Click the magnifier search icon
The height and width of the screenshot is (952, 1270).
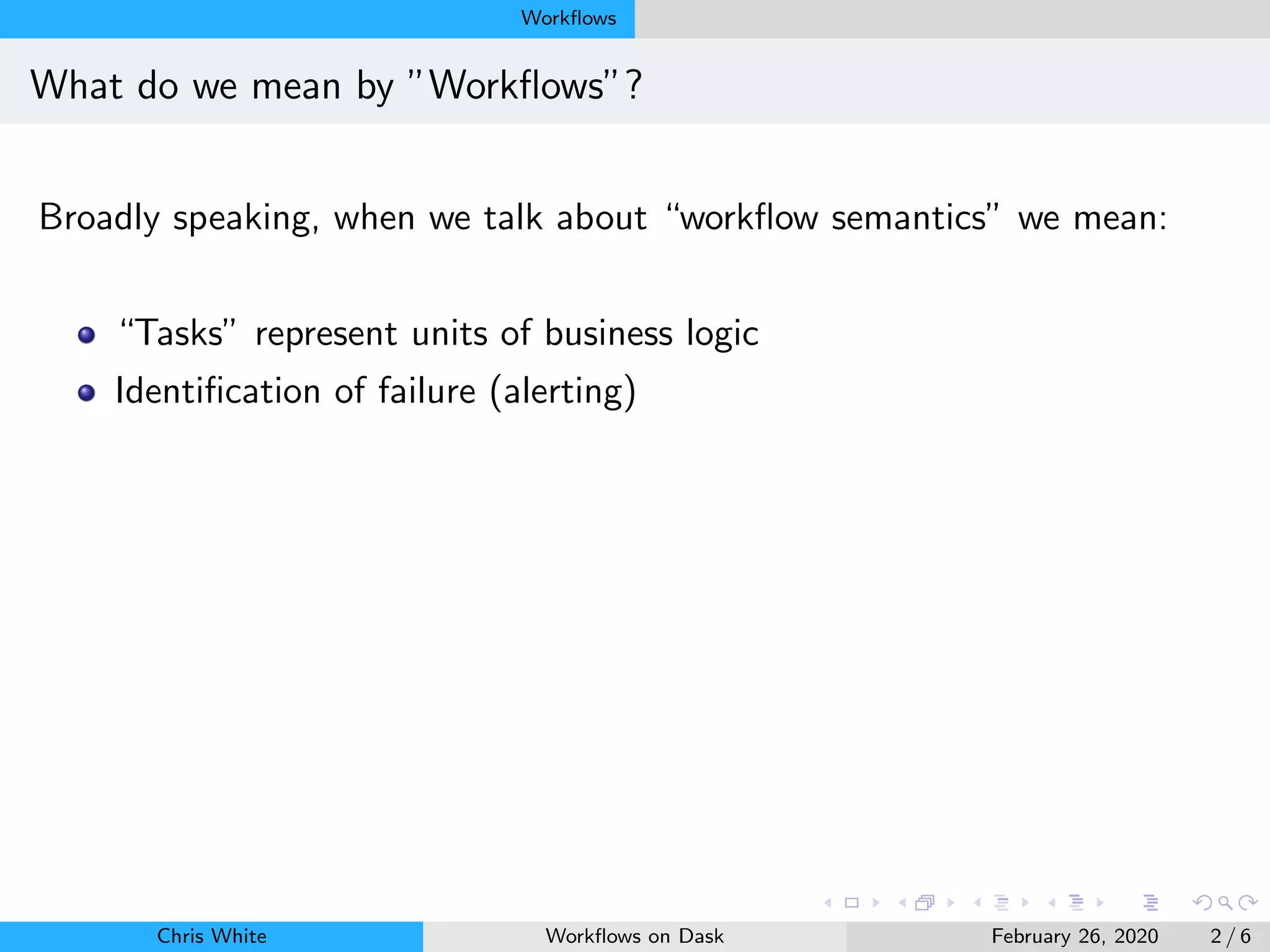(x=1225, y=903)
